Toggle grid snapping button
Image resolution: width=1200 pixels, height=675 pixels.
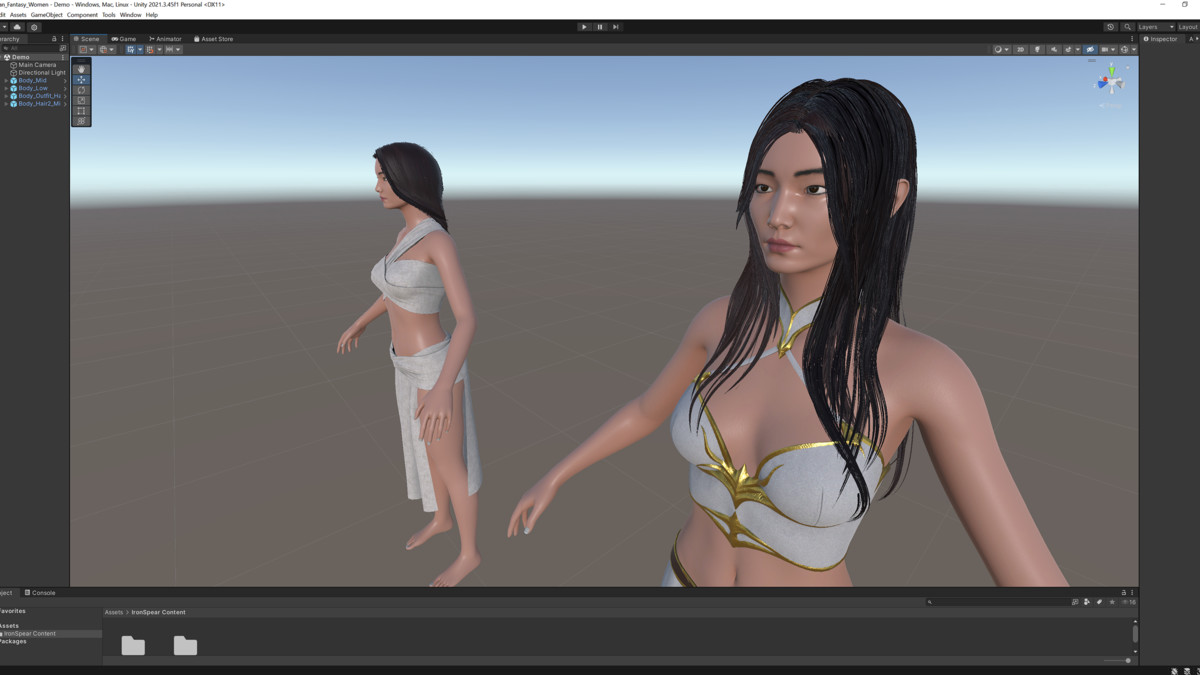pos(151,49)
